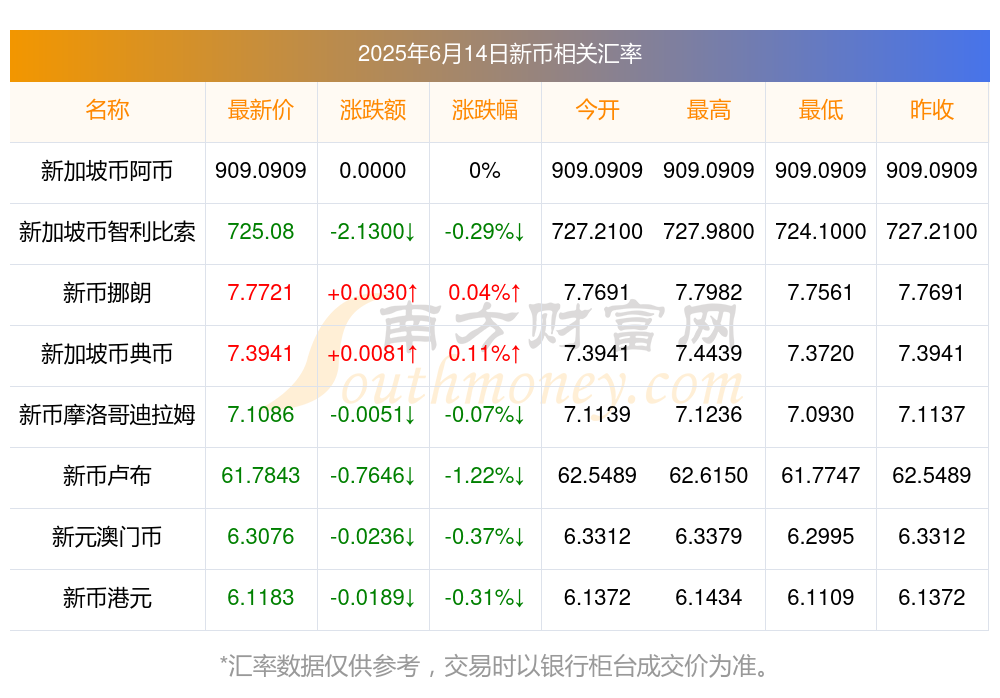
Task: Click the change amount '-0.0189↓'
Action: tap(372, 597)
